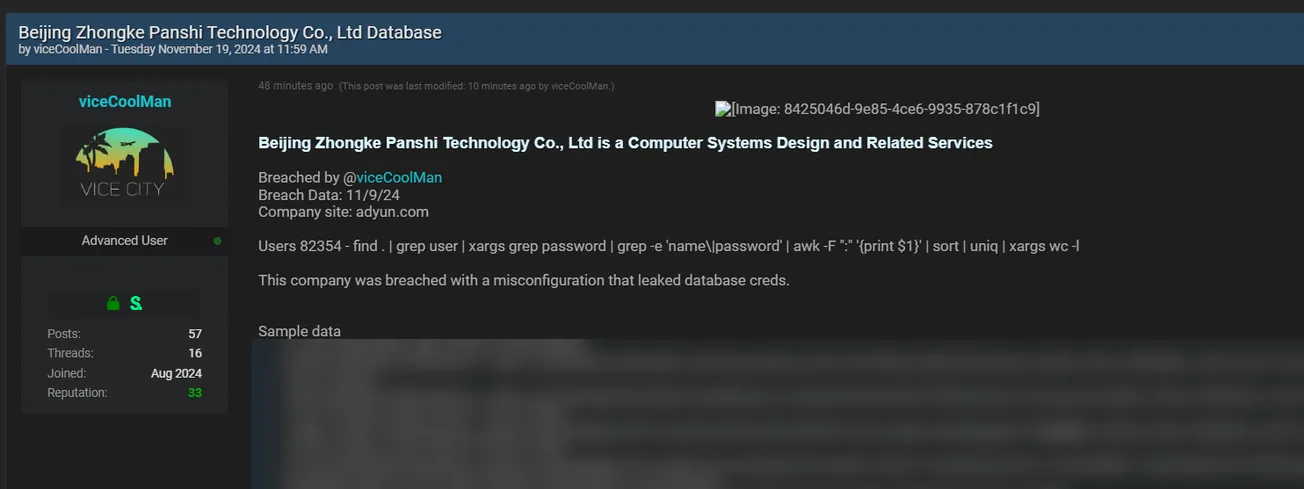The width and height of the screenshot is (1304, 489).
Task: Open viceCoolMan profile from sidebar username
Action: click(x=125, y=102)
